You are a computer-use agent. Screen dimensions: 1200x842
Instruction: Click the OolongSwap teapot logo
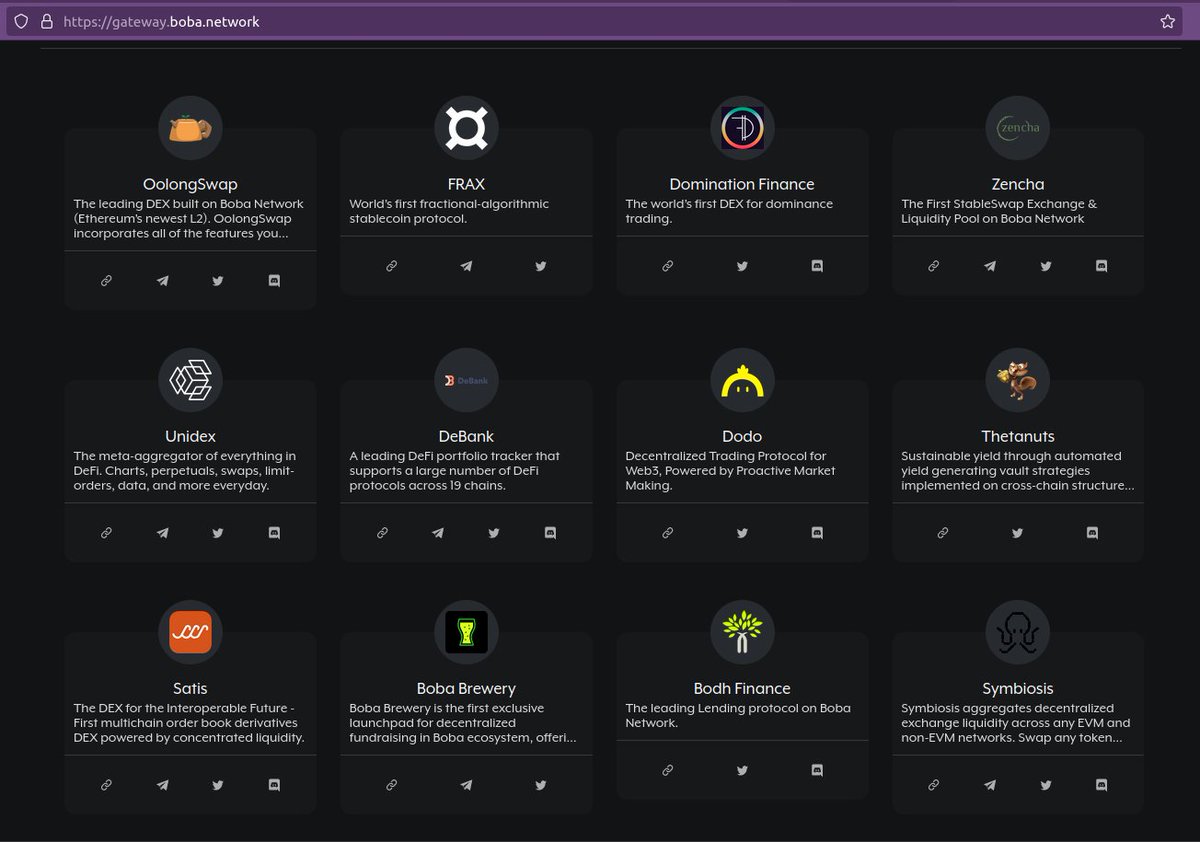[x=190, y=128]
